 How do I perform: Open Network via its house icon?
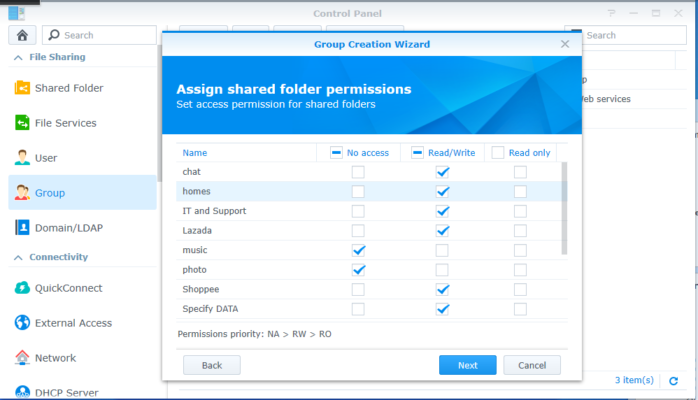(x=22, y=357)
